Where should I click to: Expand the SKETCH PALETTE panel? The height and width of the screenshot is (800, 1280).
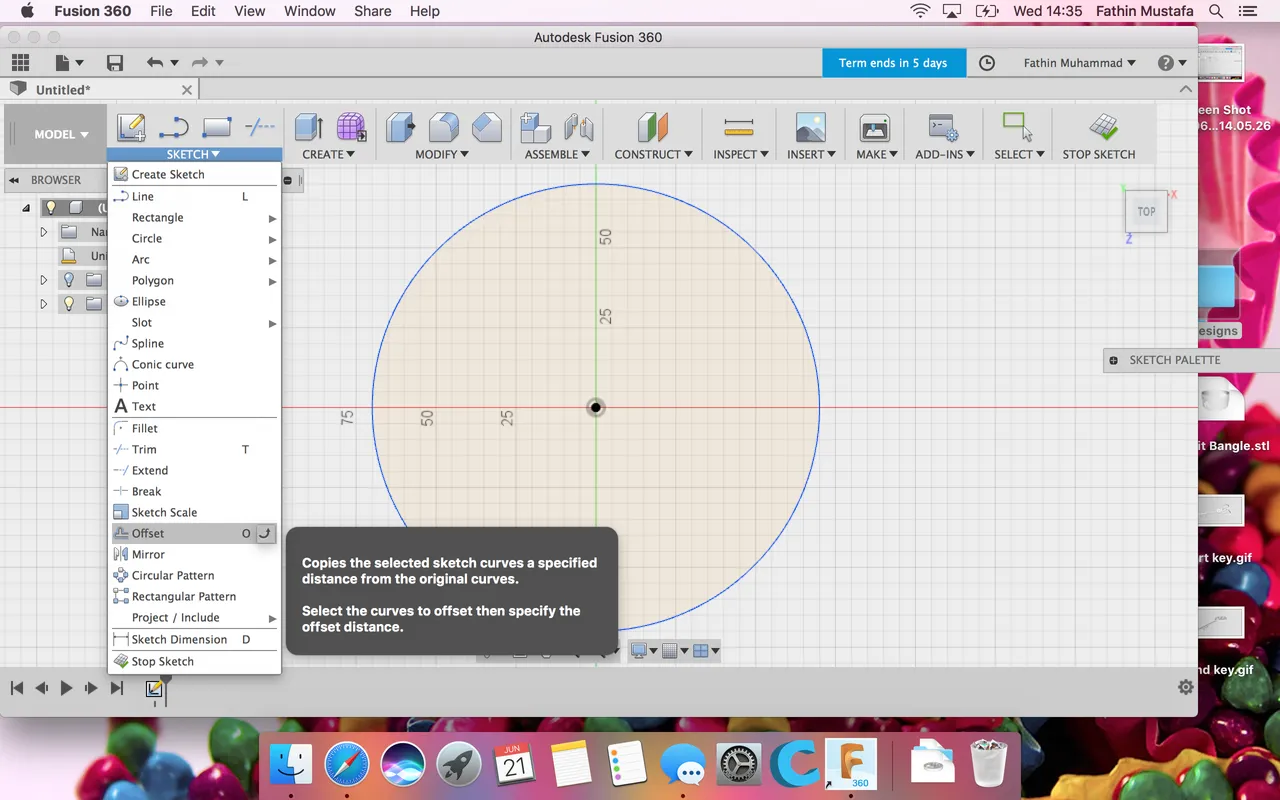tap(1113, 360)
